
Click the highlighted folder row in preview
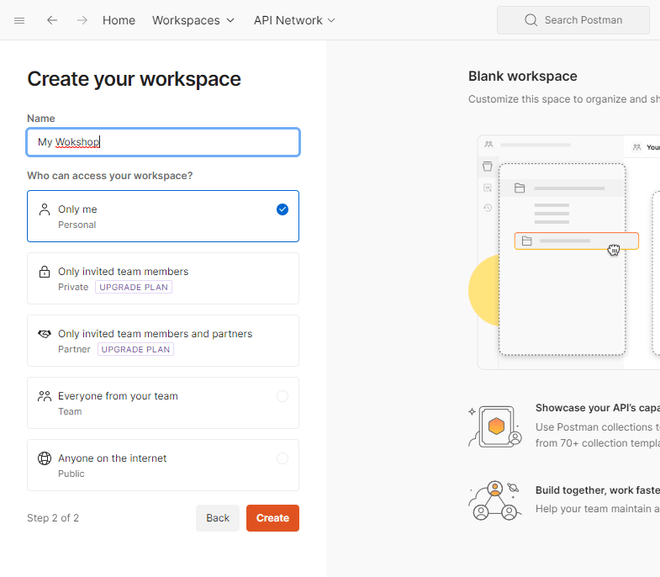[x=576, y=241]
